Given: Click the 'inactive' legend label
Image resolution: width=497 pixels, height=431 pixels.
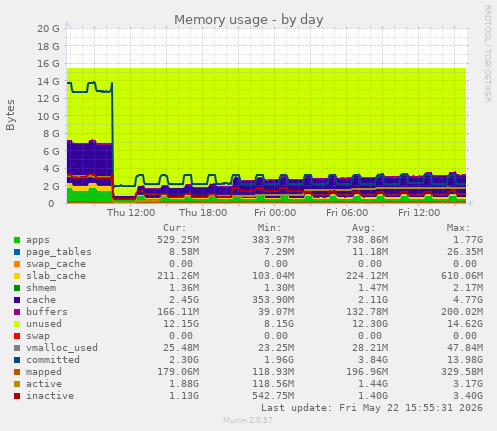Looking at the screenshot, I should (50, 396).
